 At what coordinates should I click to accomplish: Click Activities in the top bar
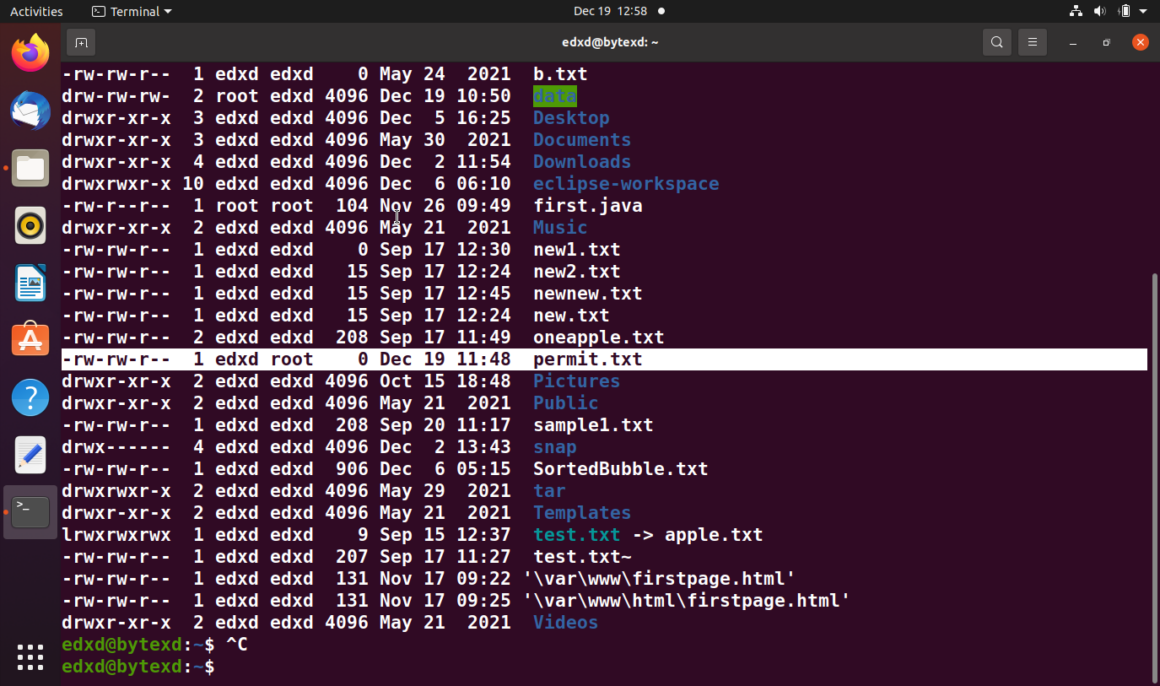click(36, 11)
